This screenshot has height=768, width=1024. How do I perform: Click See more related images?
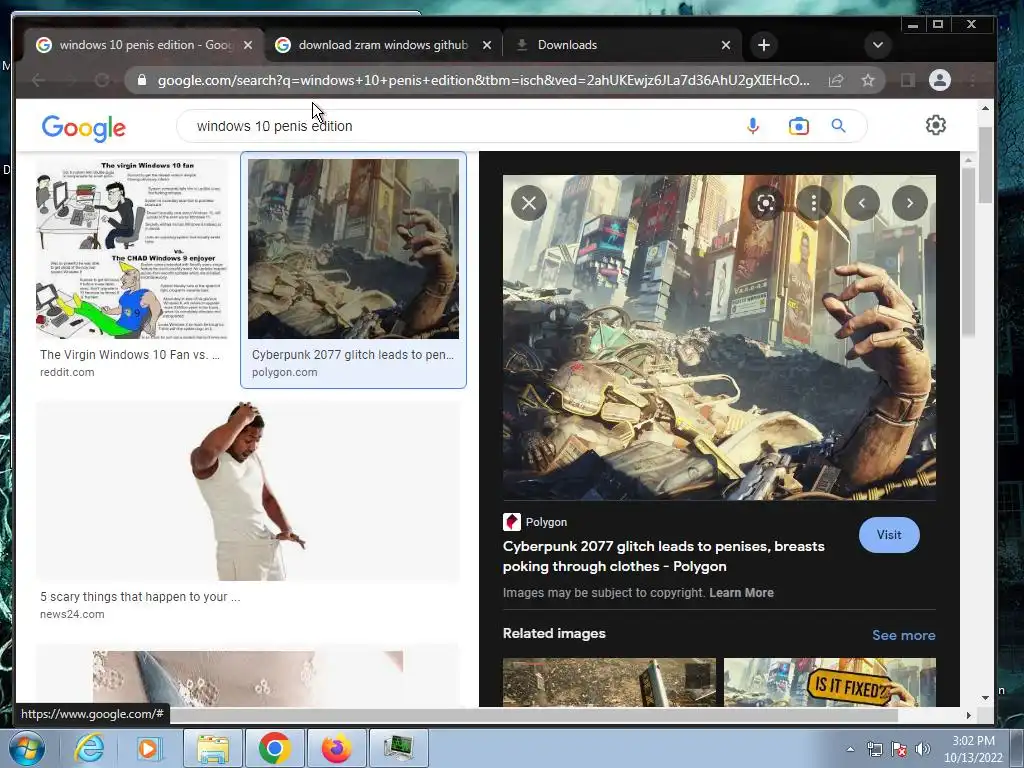coord(904,635)
